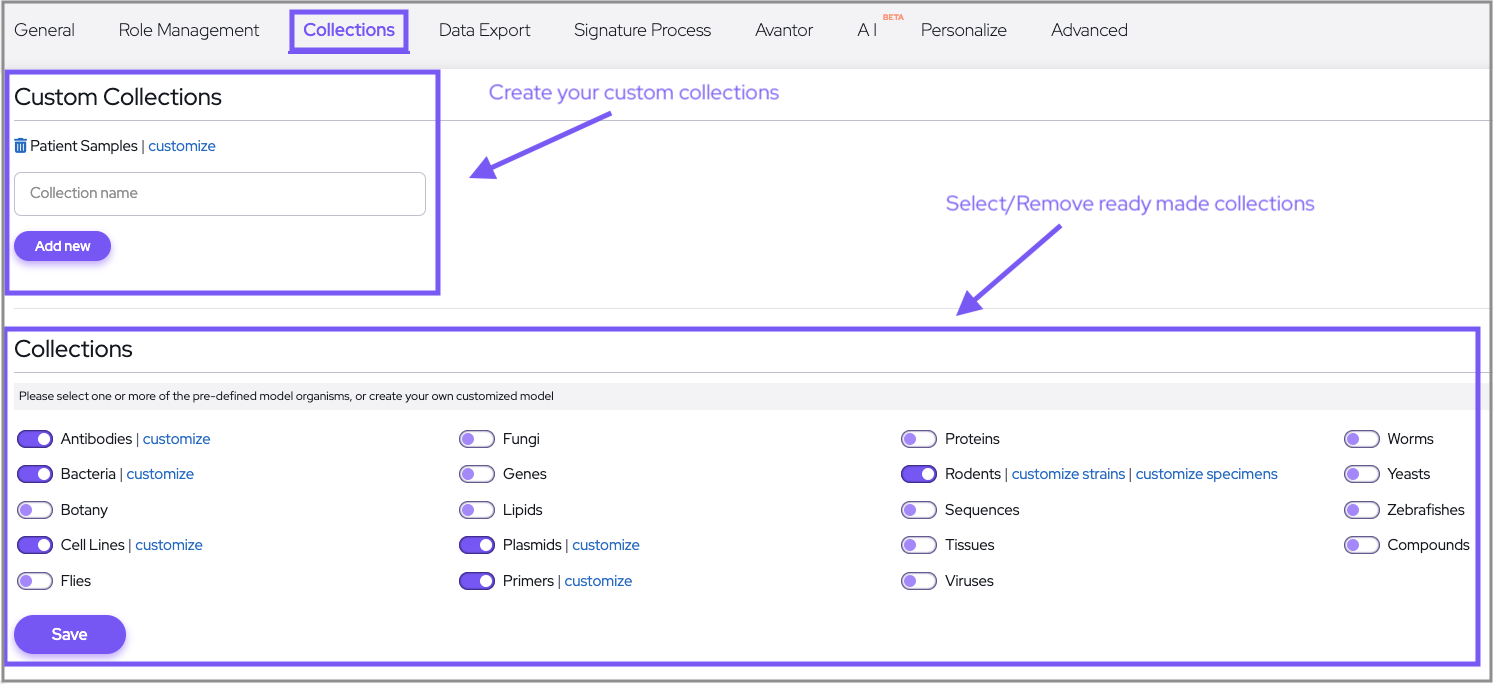This screenshot has width=1493, height=684.
Task: Disable the Bacteria collection toggle
Action: [35, 474]
